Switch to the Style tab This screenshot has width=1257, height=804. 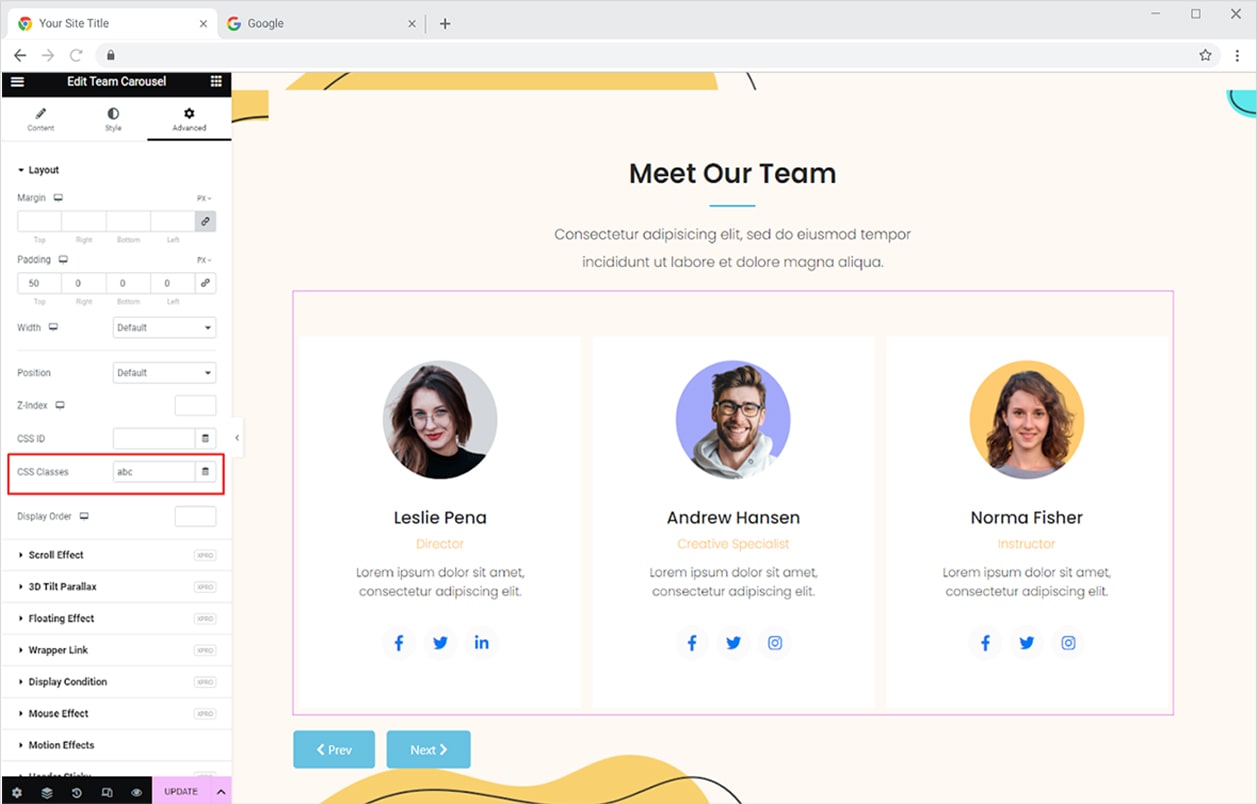[113, 119]
